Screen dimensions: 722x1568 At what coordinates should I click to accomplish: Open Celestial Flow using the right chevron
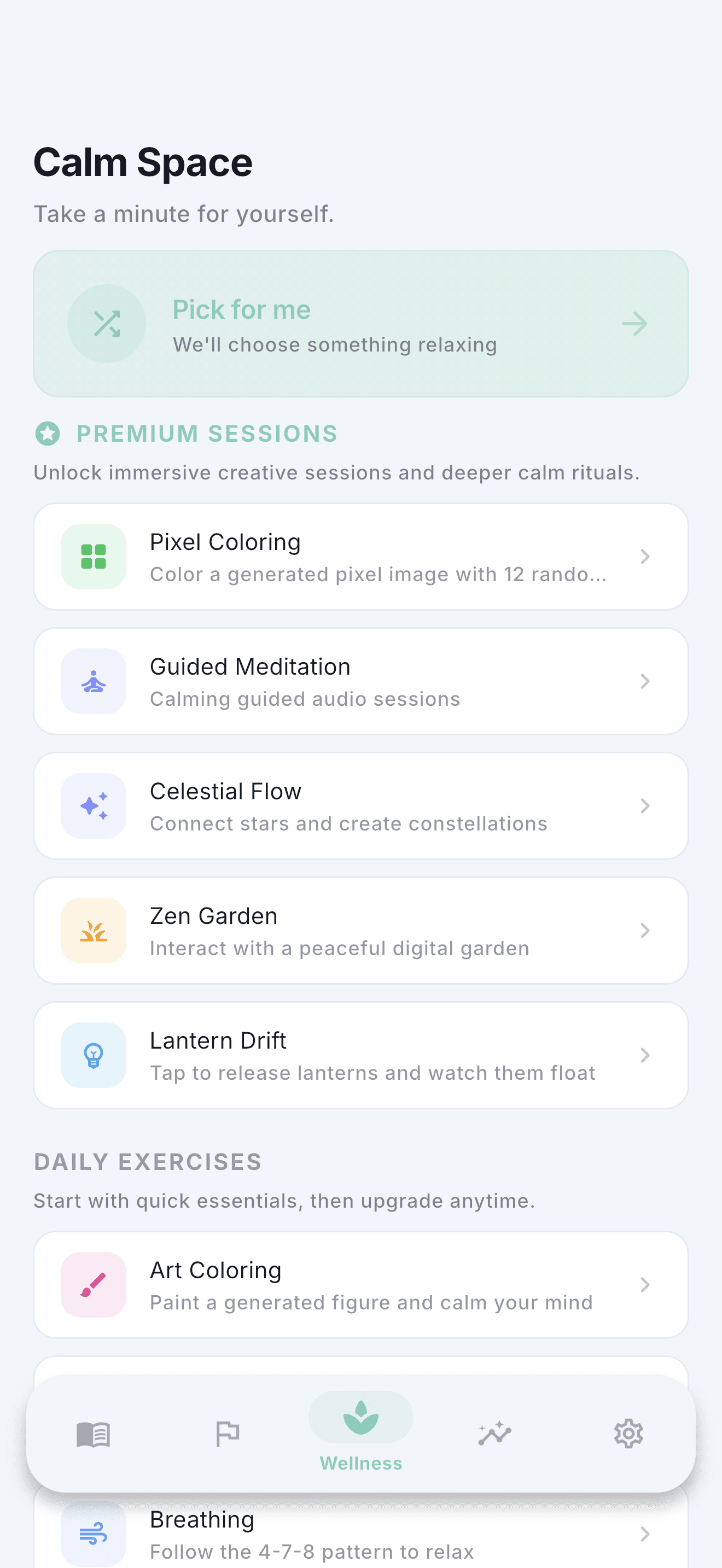[x=645, y=806]
